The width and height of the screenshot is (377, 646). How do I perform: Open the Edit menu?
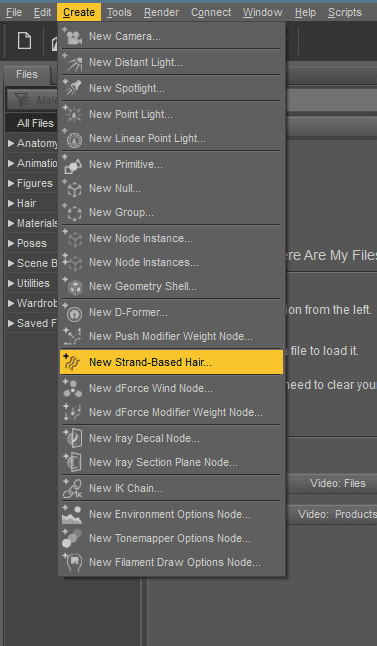pos(42,12)
